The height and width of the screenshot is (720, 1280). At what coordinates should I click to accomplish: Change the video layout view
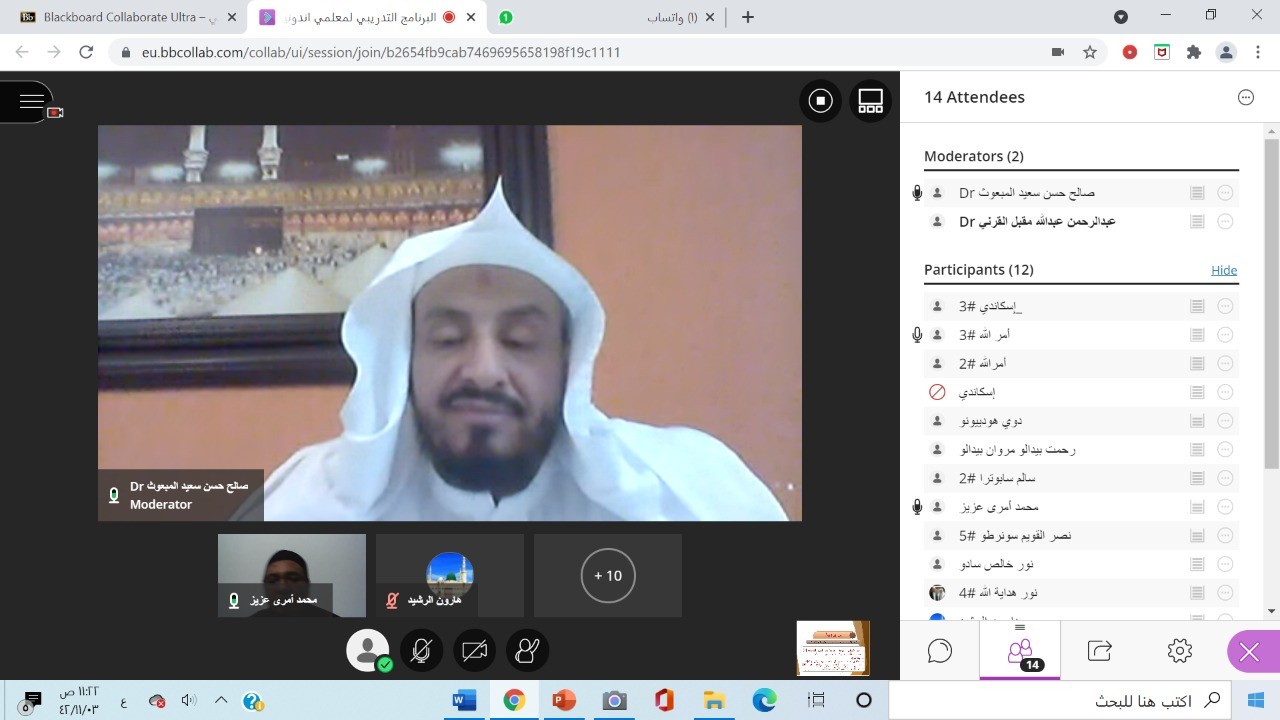(870, 101)
